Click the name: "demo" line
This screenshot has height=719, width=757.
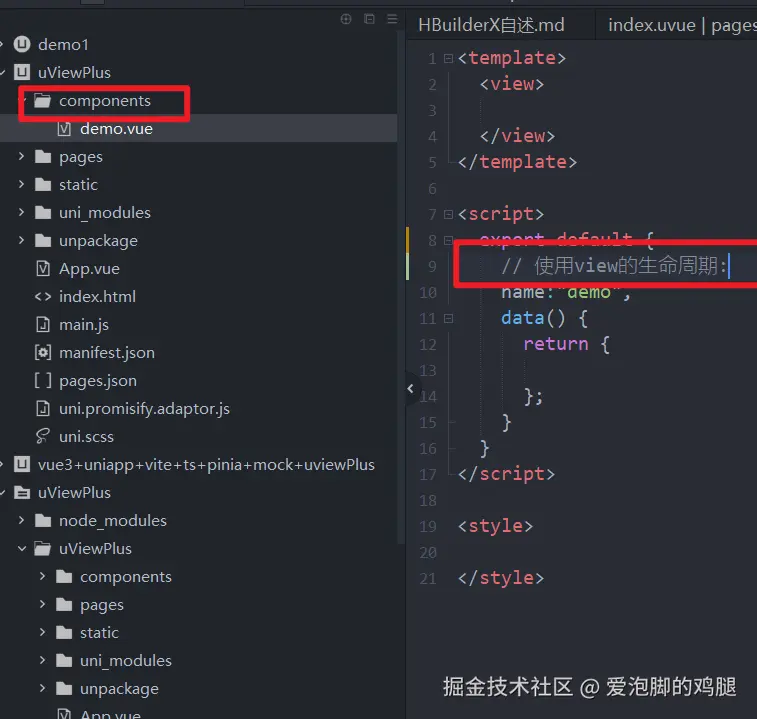click(x=566, y=293)
